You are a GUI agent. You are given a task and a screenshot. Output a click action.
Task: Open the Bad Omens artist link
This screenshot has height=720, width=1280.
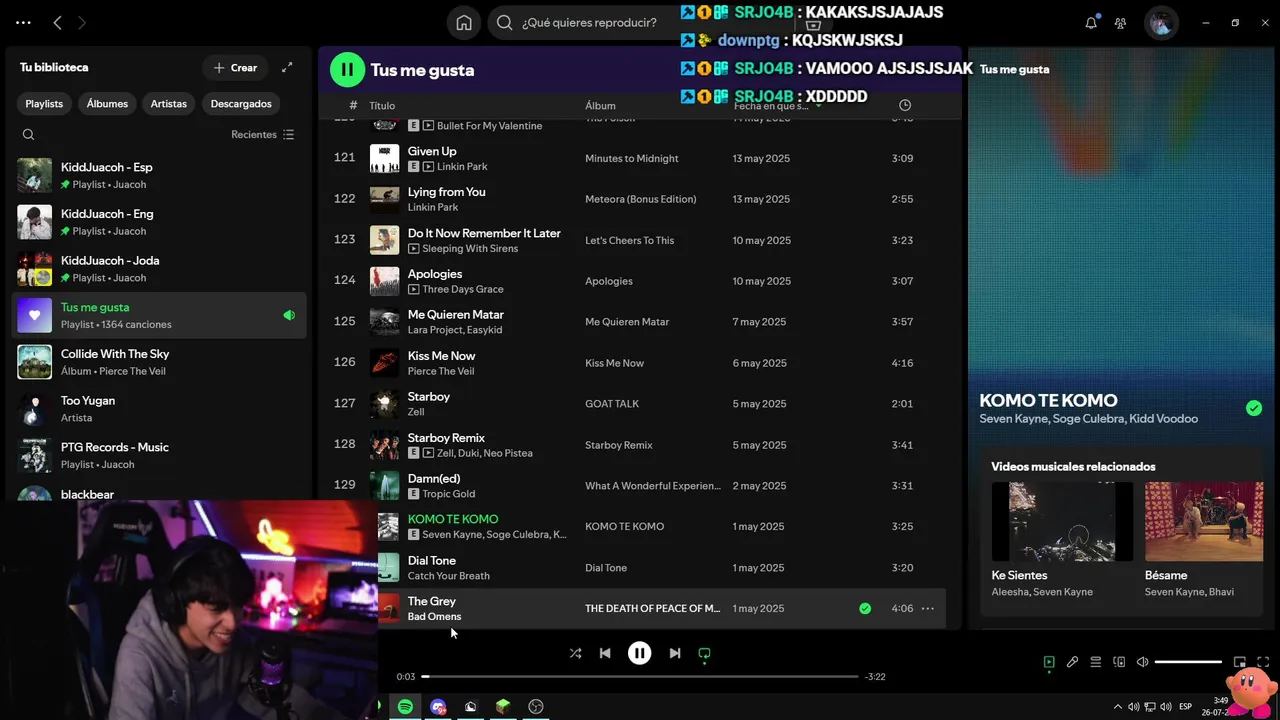[434, 617]
